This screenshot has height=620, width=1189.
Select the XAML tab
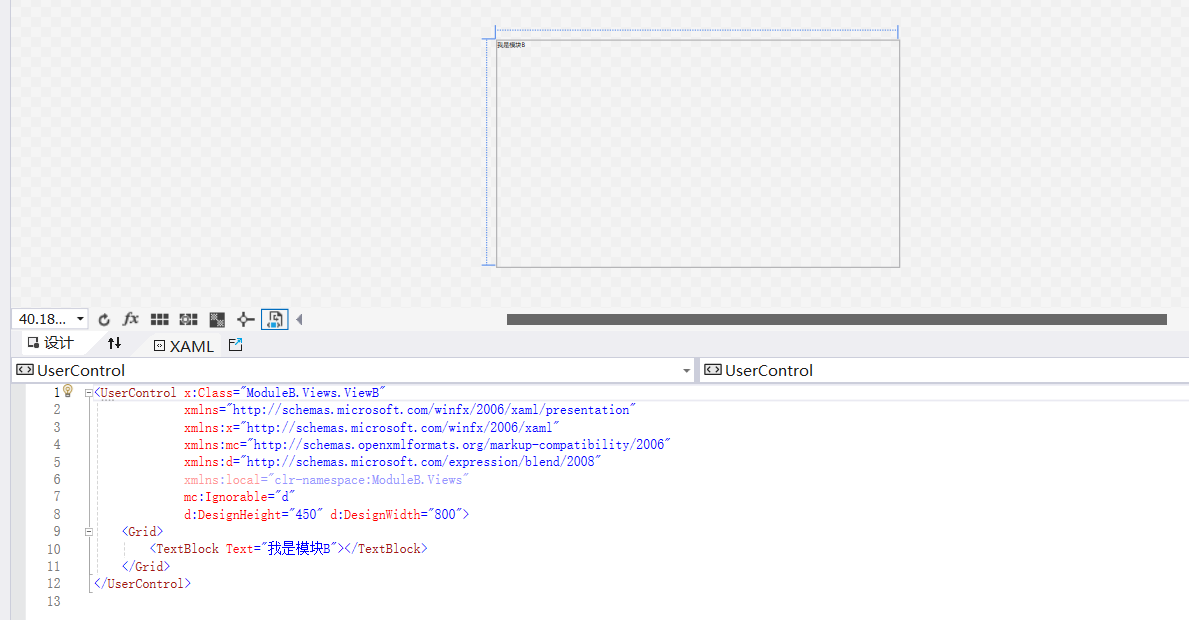tap(183, 345)
